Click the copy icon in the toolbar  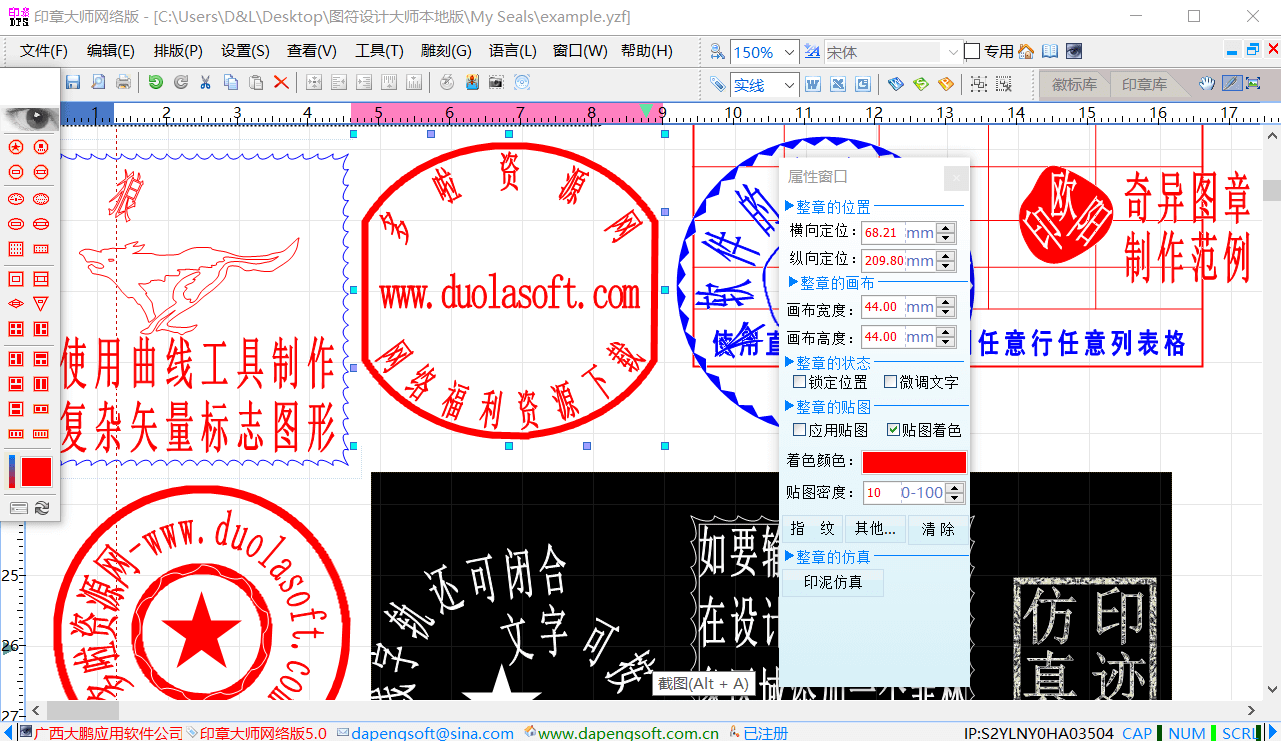tap(231, 83)
